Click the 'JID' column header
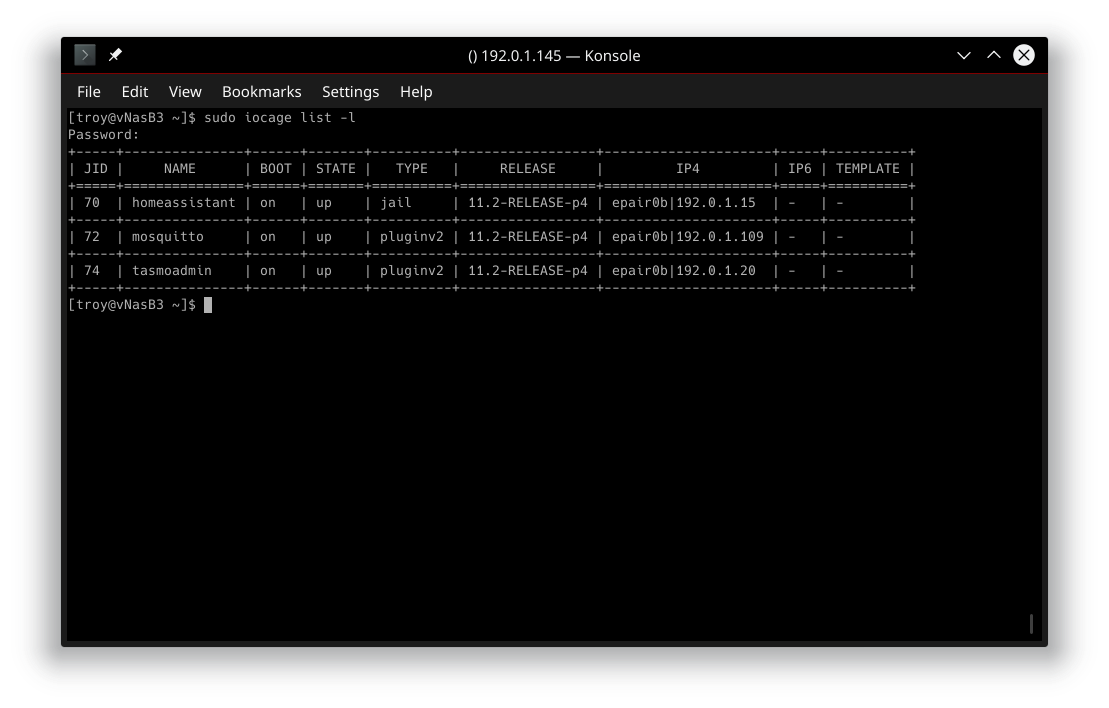 pyautogui.click(x=96, y=169)
